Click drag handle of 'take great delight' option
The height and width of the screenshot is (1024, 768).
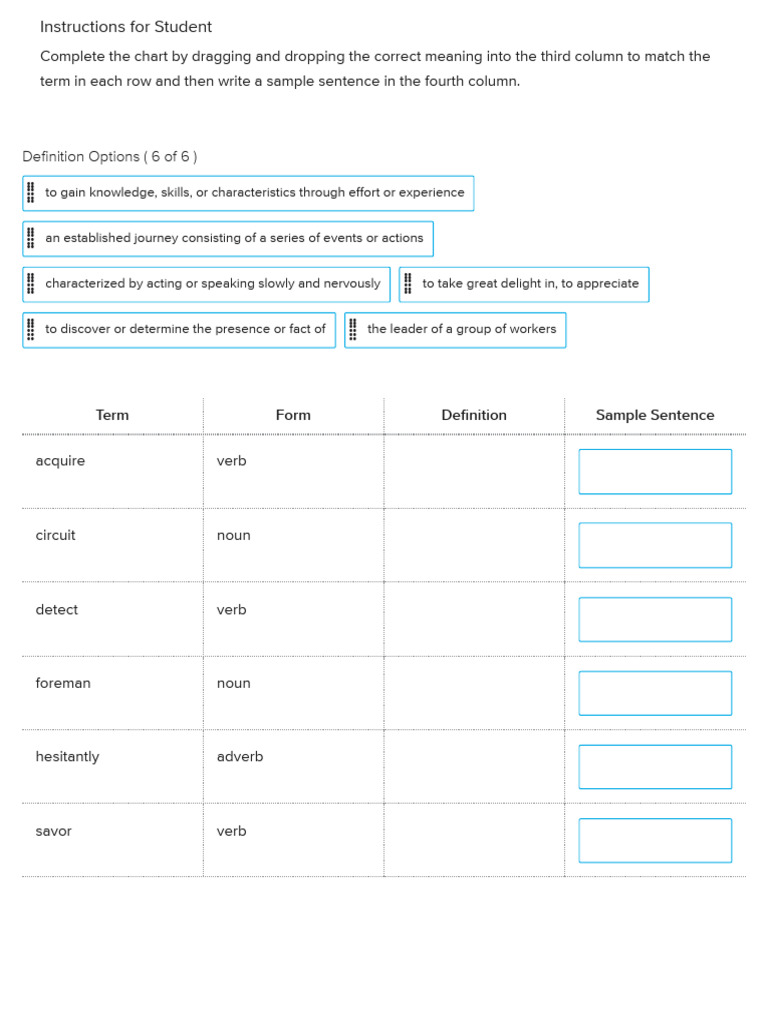[x=408, y=284]
